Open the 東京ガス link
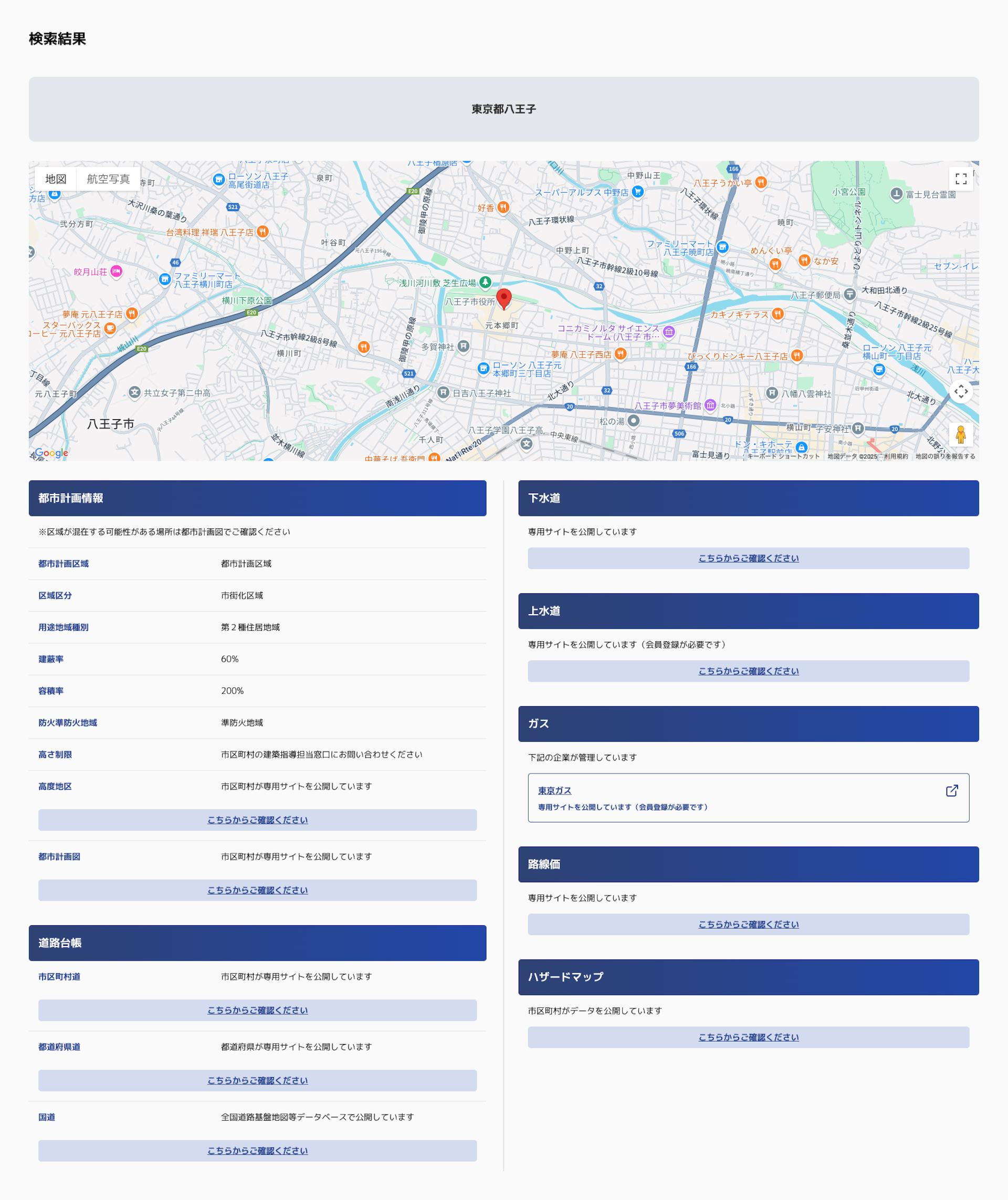Viewport: 1008px width, 1200px height. pyautogui.click(x=554, y=791)
